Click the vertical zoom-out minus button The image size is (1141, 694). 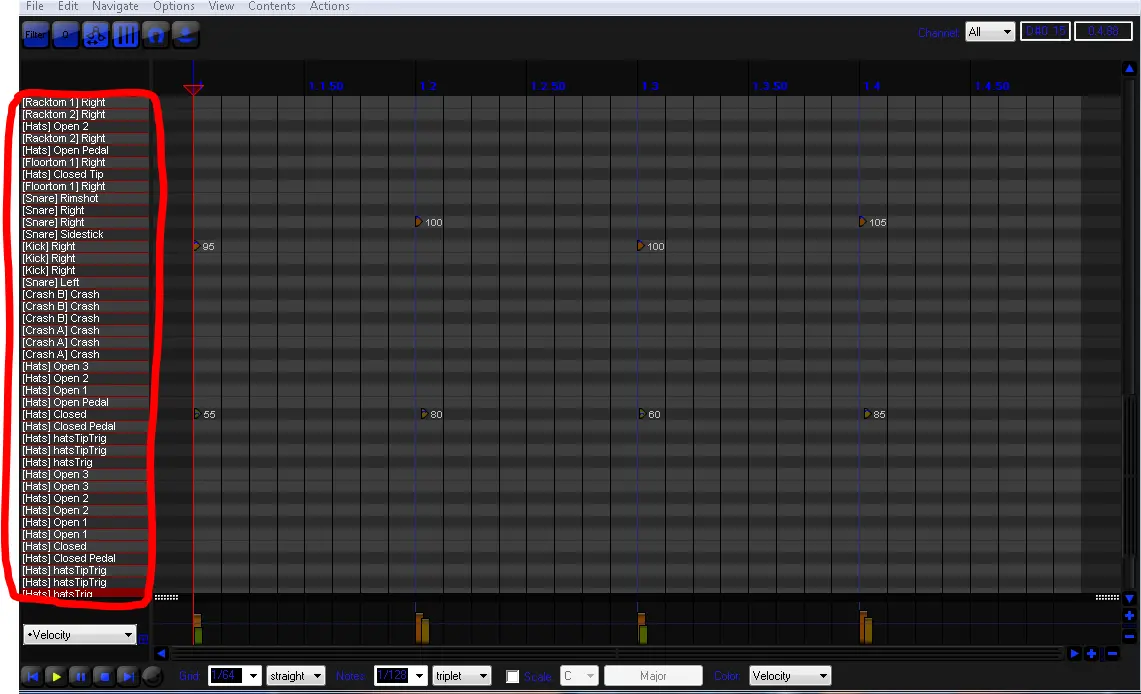click(1129, 636)
